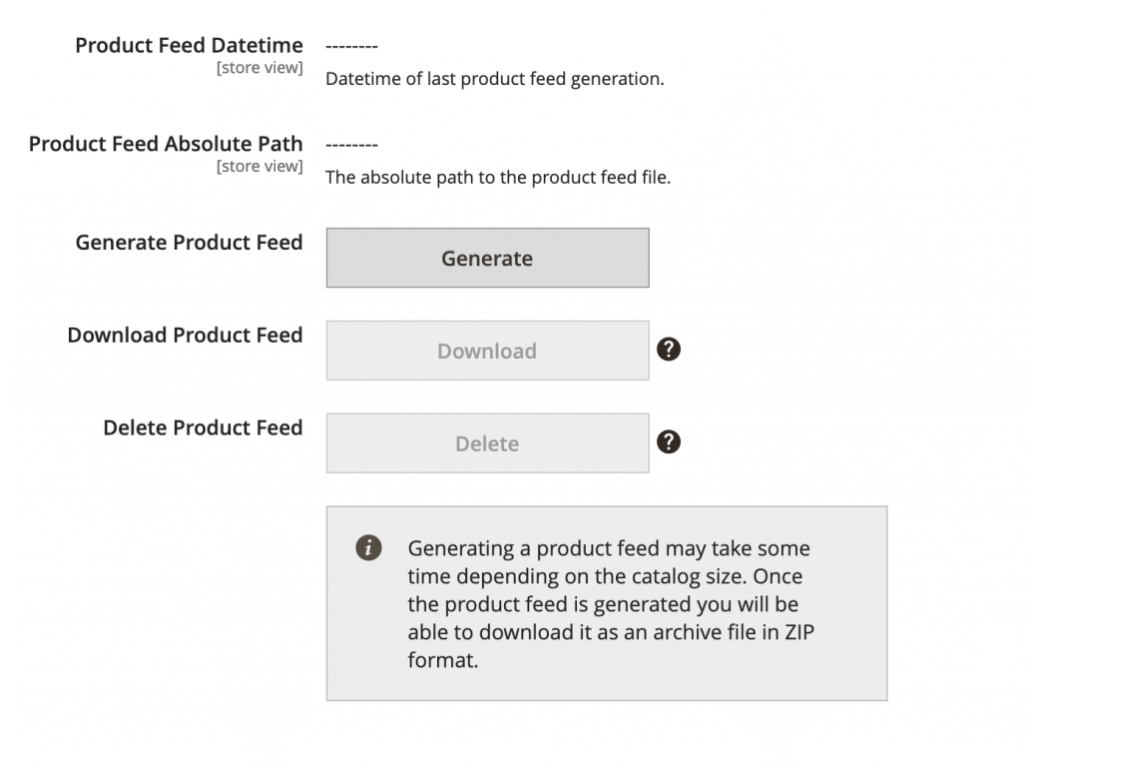Click the 'Datetime of last product feed generation' hint
Screen dimensions: 1146x770
pos(495,79)
